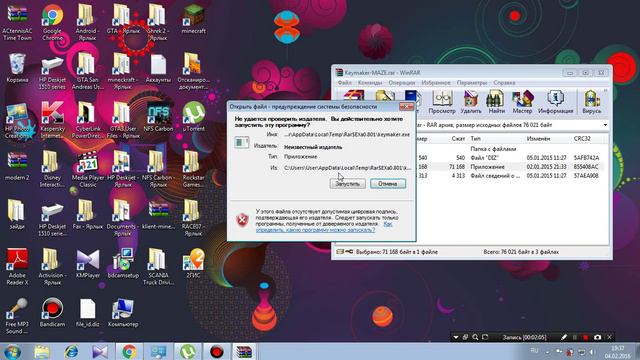Open the Операции menu in WinRAR
The width and height of the screenshot is (640, 360).
[402, 82]
